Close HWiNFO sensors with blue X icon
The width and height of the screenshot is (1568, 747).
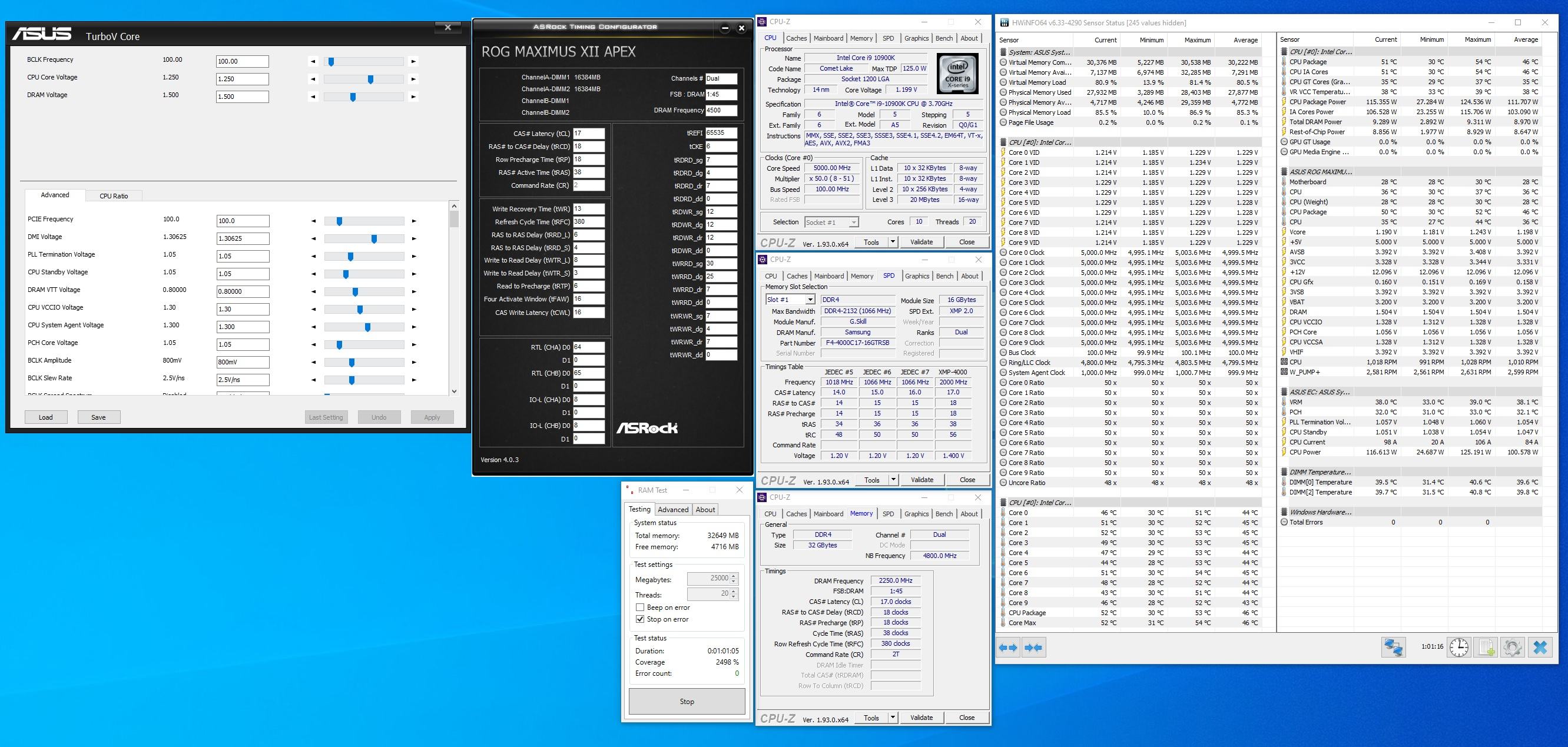coord(1540,648)
